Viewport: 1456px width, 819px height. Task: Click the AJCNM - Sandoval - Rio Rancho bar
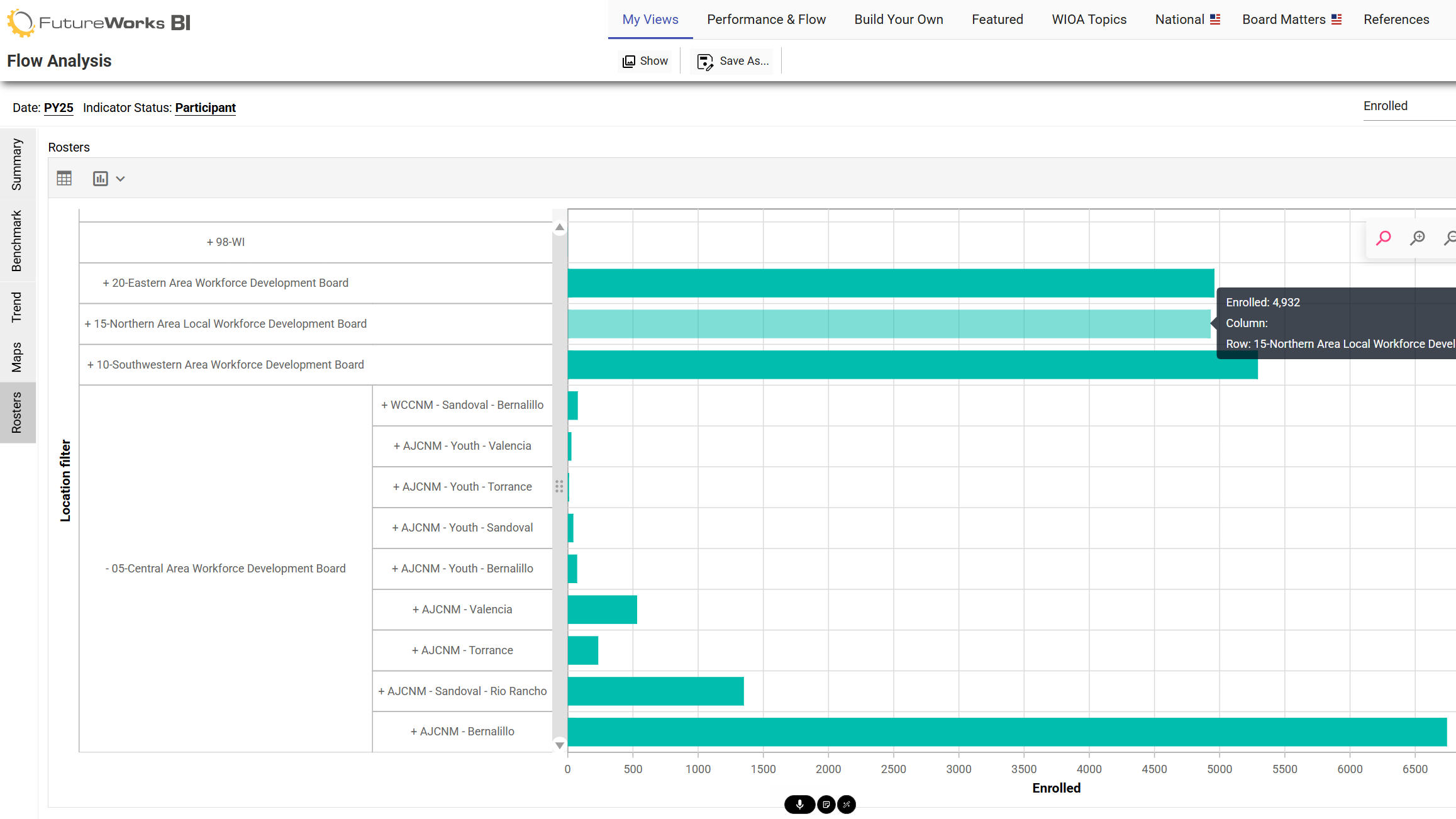(x=655, y=691)
